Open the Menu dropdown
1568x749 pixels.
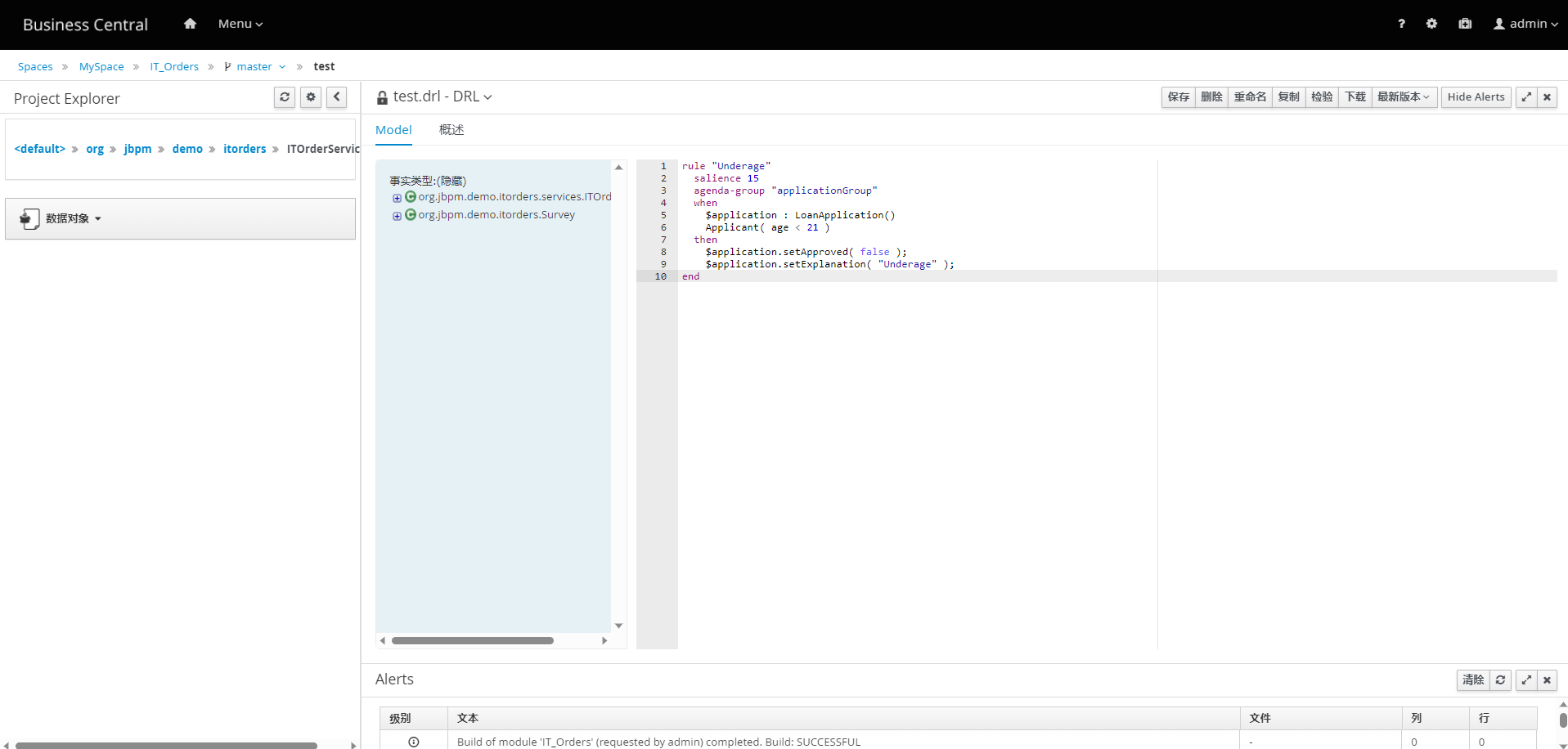click(x=240, y=24)
